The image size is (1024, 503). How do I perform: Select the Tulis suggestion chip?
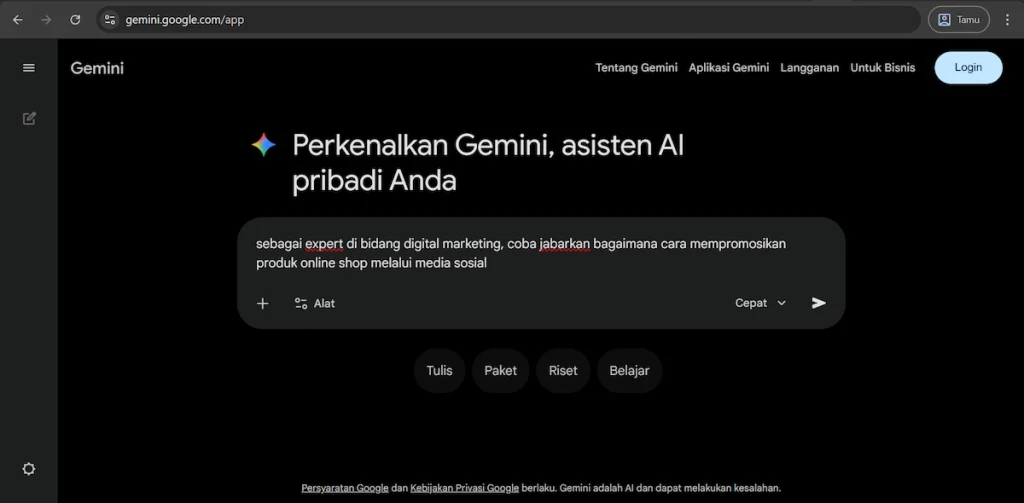pyautogui.click(x=439, y=370)
